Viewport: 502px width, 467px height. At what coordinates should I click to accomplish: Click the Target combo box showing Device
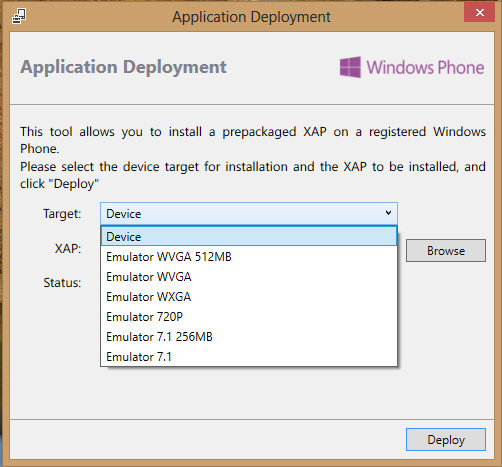(x=249, y=214)
